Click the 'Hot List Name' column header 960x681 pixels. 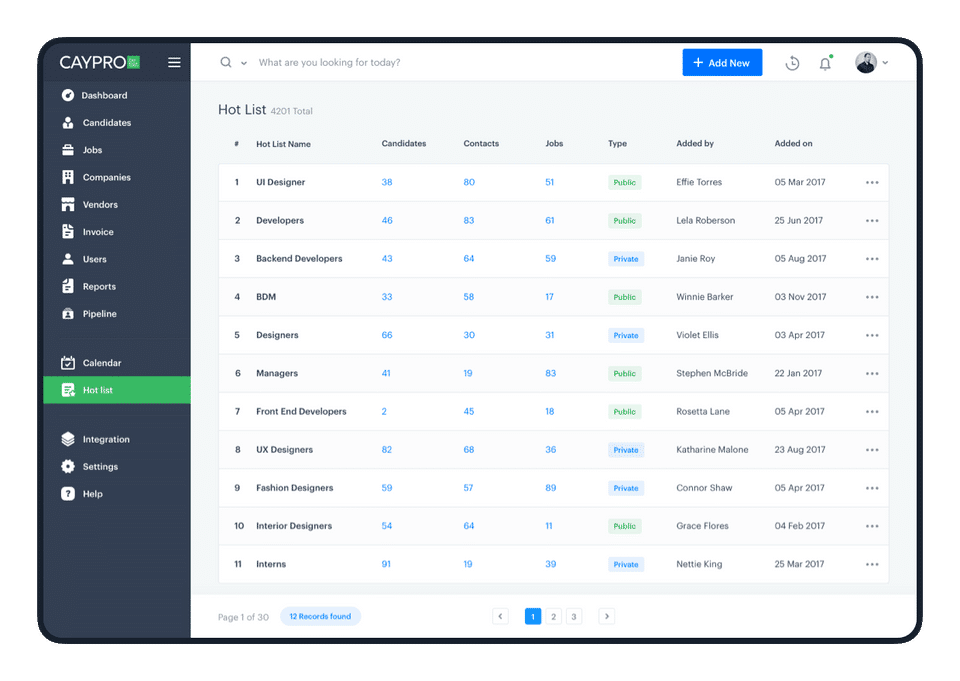[283, 144]
